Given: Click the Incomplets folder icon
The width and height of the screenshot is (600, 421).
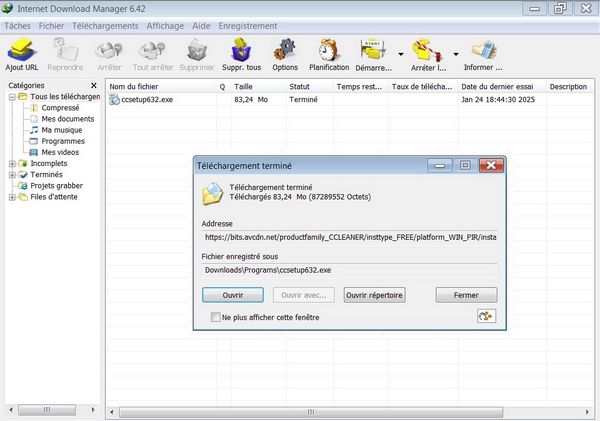Looking at the screenshot, I should [x=23, y=163].
